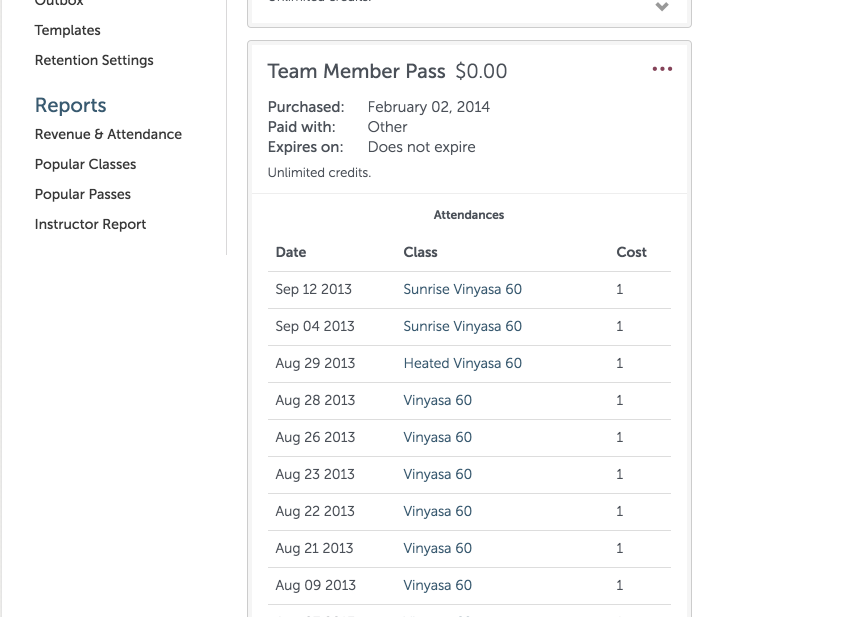The image size is (866, 617).
Task: Open Retention Settings in the sidebar
Action: tap(94, 60)
